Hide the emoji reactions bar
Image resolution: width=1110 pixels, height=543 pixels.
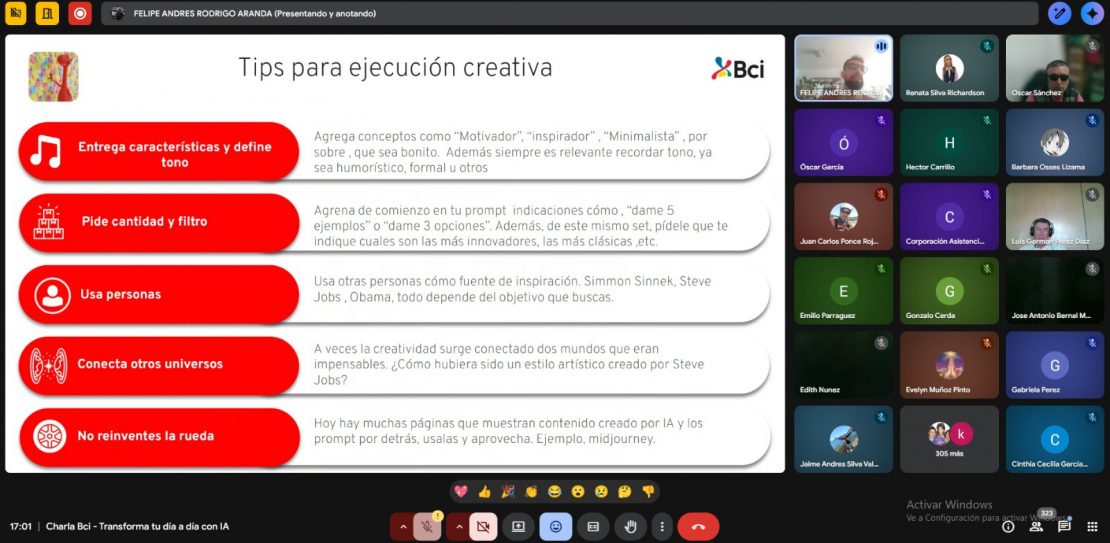pos(555,526)
